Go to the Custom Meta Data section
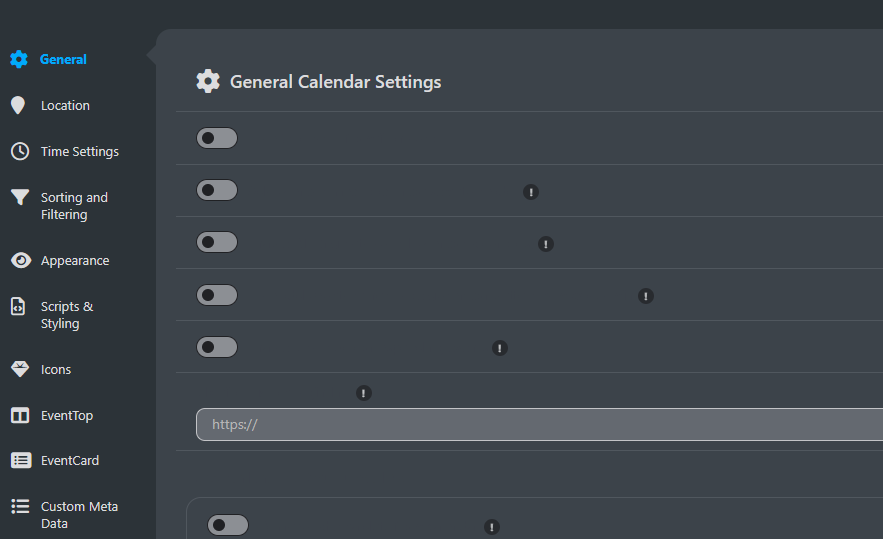883x539 pixels. coord(79,515)
